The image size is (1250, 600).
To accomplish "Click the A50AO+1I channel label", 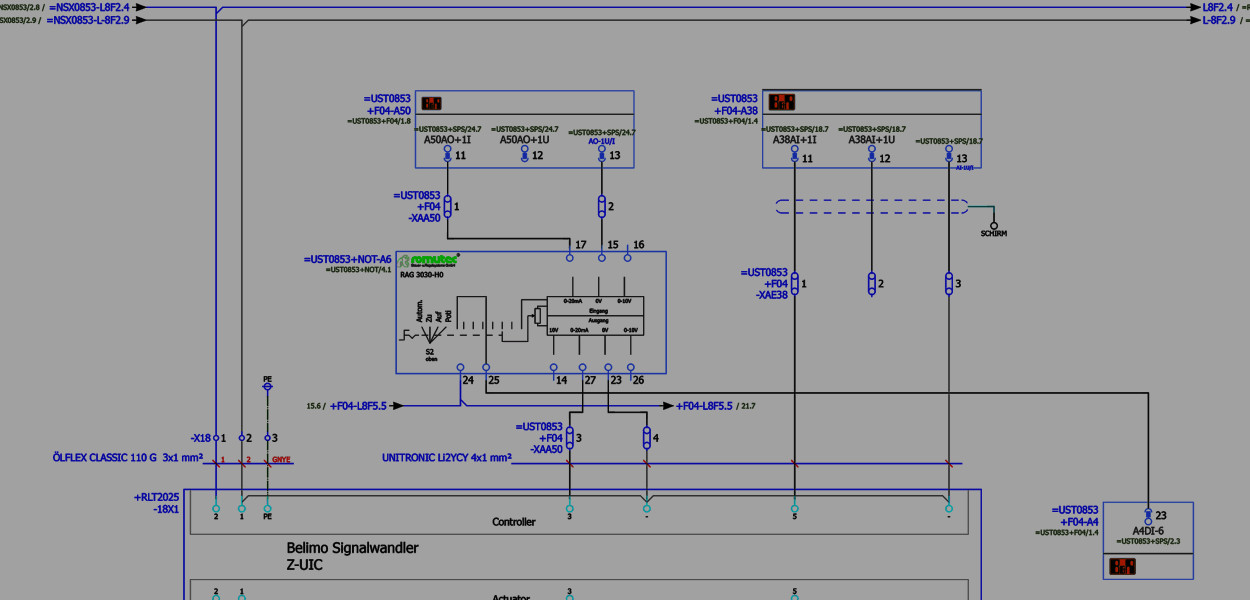I will click(x=447, y=140).
